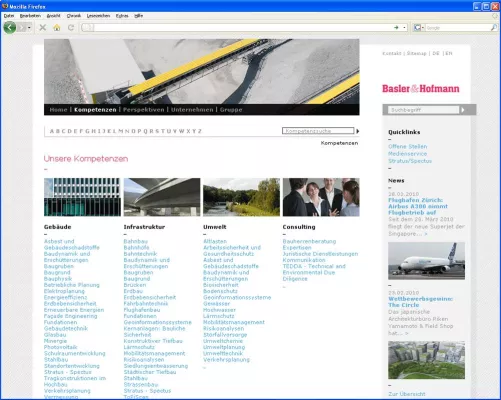The height and width of the screenshot is (400, 501).
Task: Click the Suchbegriff search submit arrow
Action: (463, 110)
